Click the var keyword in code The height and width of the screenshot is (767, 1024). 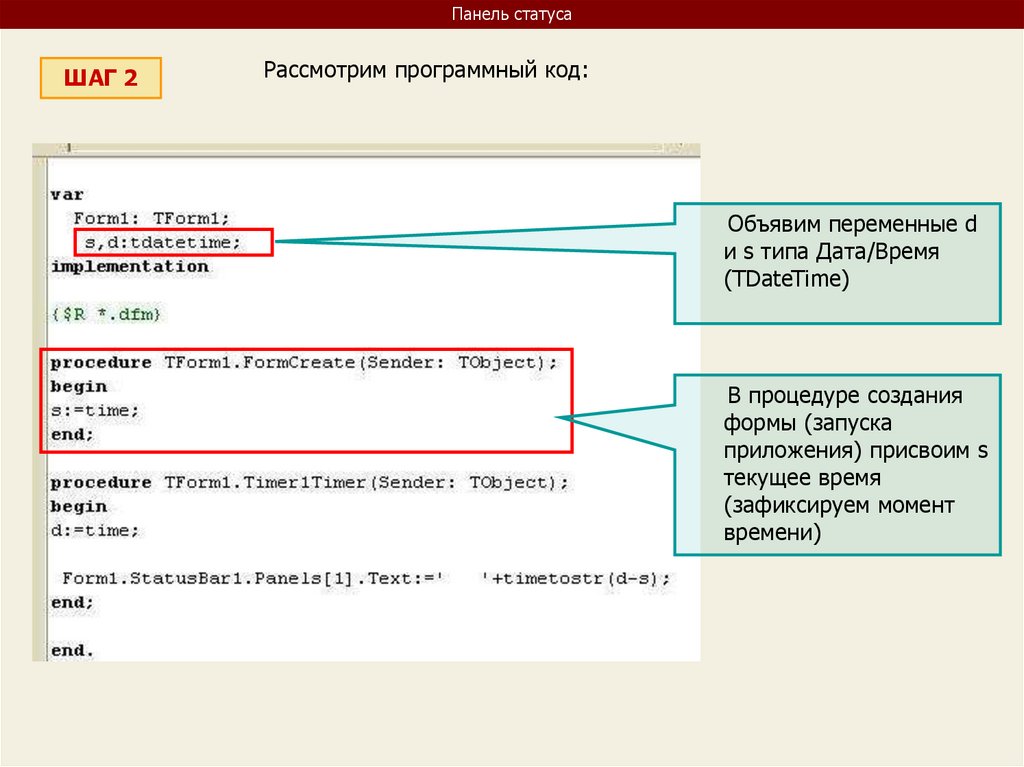(x=67, y=195)
